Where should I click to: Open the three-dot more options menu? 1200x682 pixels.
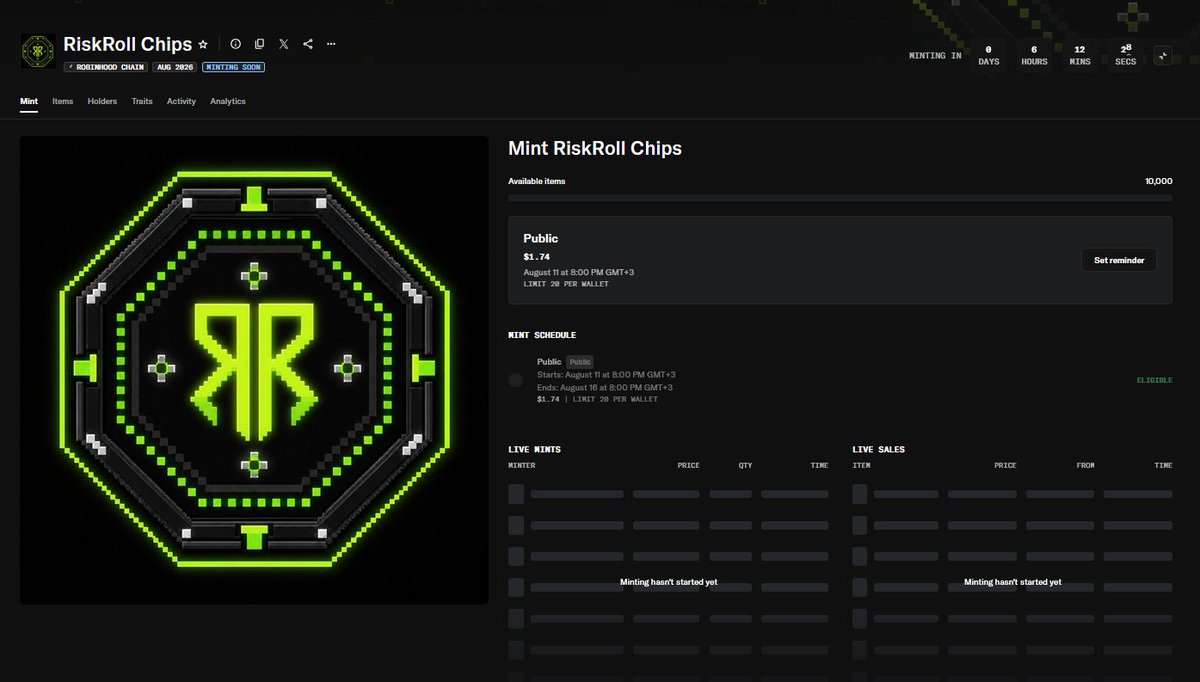(331, 44)
